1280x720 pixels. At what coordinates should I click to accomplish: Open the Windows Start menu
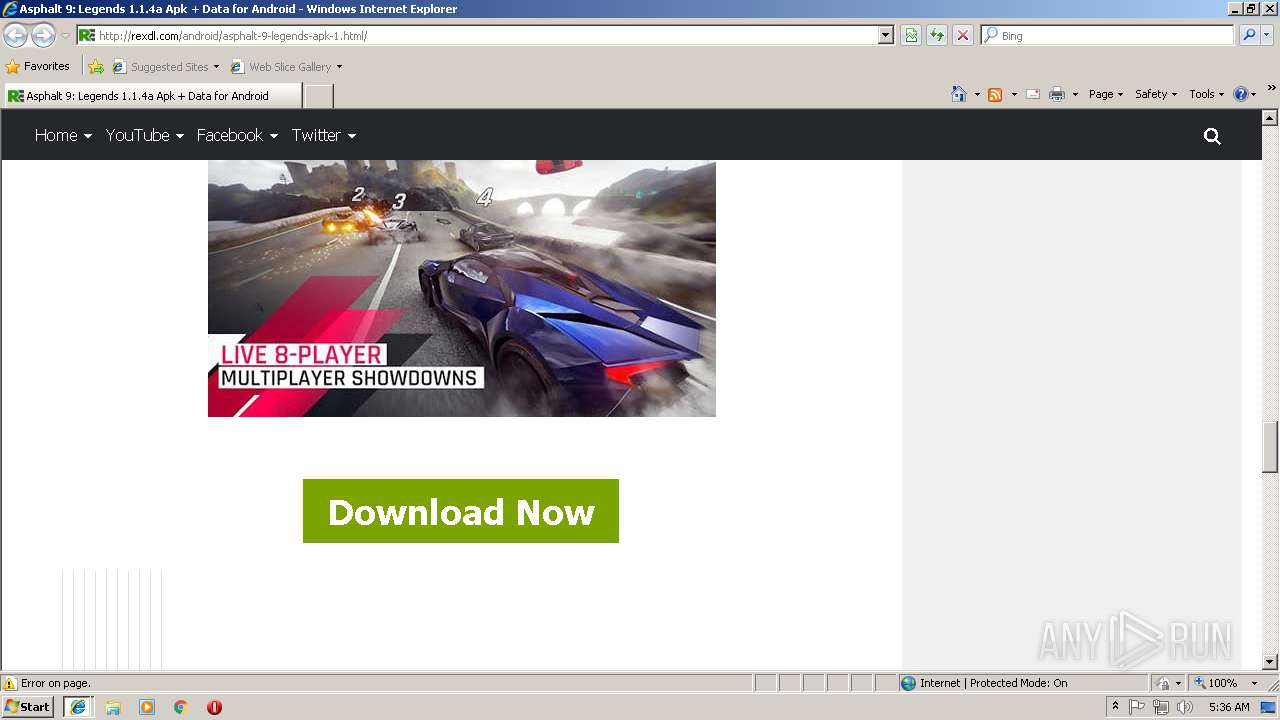pyautogui.click(x=28, y=707)
